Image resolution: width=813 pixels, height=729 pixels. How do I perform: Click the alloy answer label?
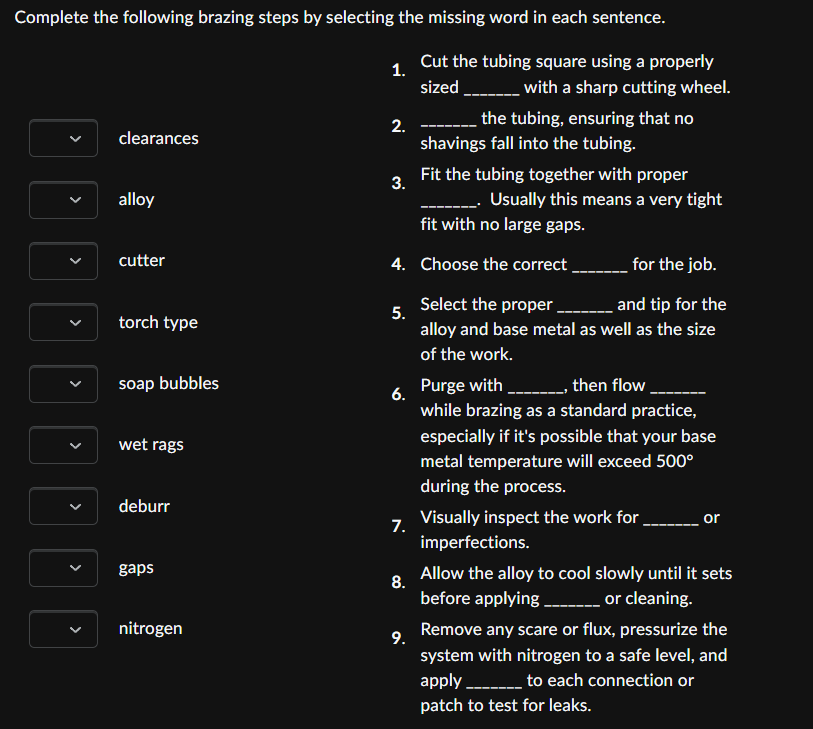pos(136,200)
